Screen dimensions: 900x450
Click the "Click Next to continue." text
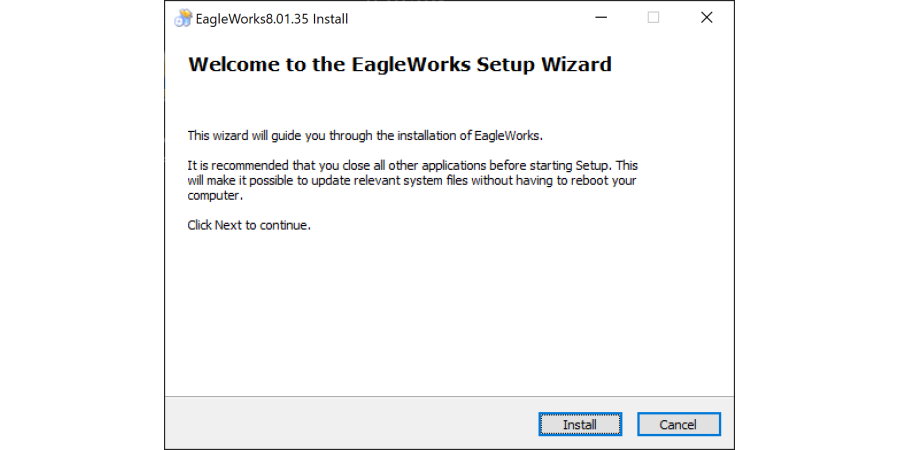pos(249,225)
